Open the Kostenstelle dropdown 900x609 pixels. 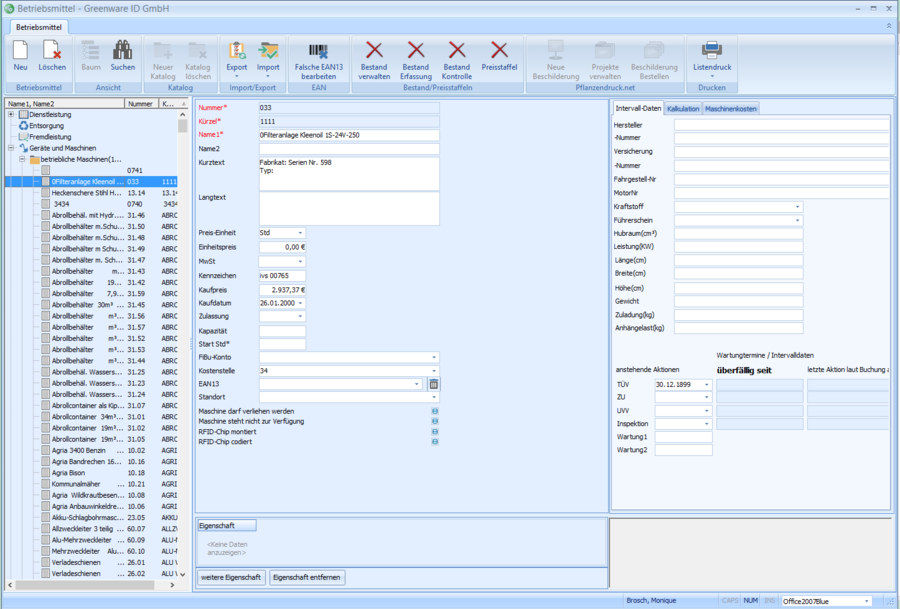tap(434, 371)
